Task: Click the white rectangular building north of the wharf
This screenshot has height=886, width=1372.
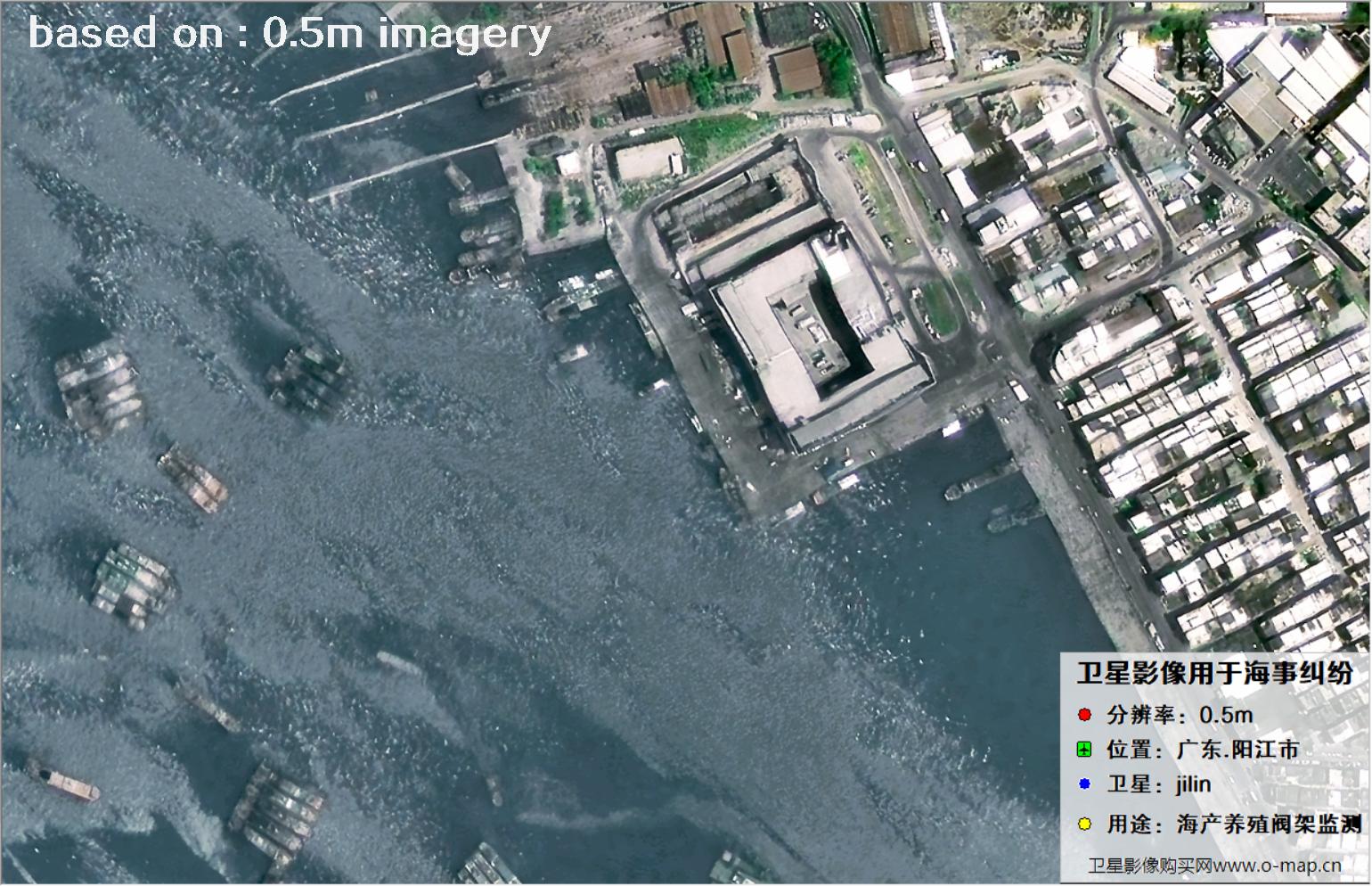Action: pos(649,161)
